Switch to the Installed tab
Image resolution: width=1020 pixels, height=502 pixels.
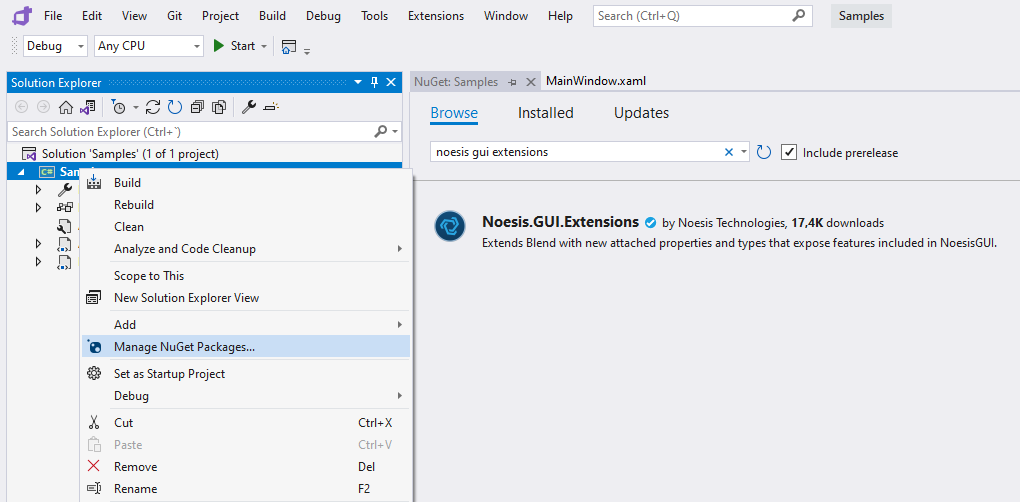545,113
